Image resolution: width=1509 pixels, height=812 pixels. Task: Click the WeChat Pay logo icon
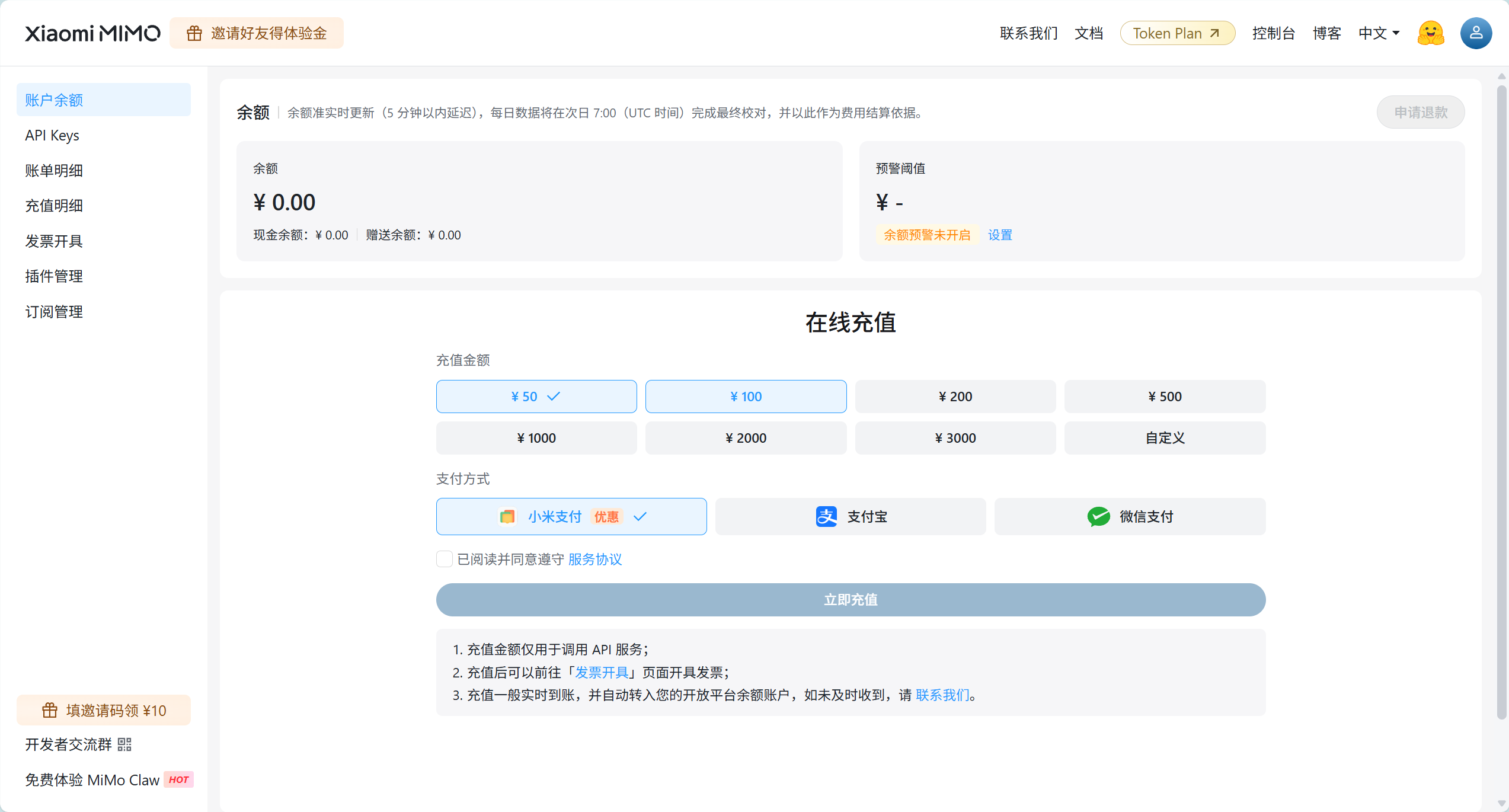[x=1098, y=517]
